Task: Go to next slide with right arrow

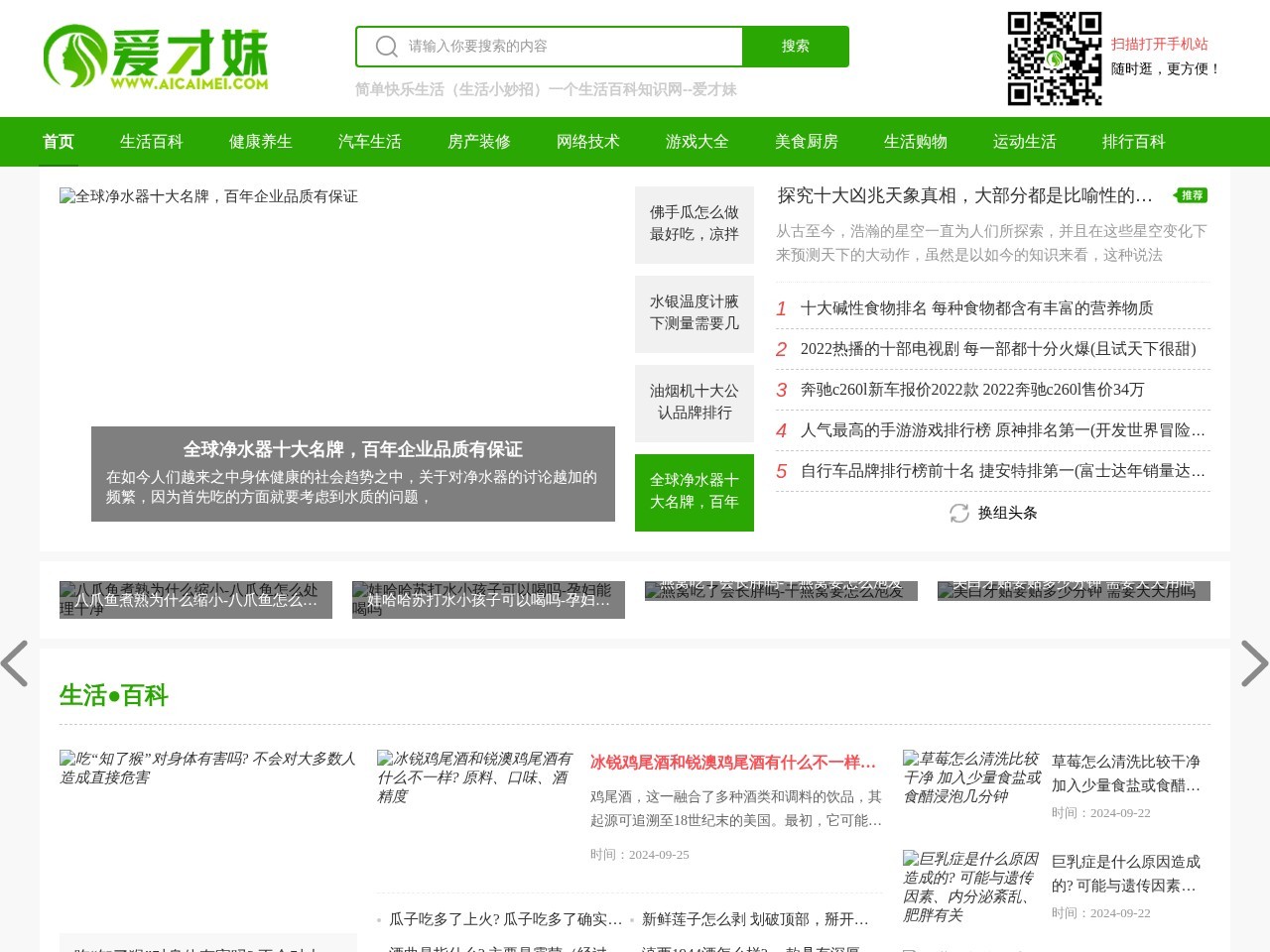Action: [x=1254, y=663]
